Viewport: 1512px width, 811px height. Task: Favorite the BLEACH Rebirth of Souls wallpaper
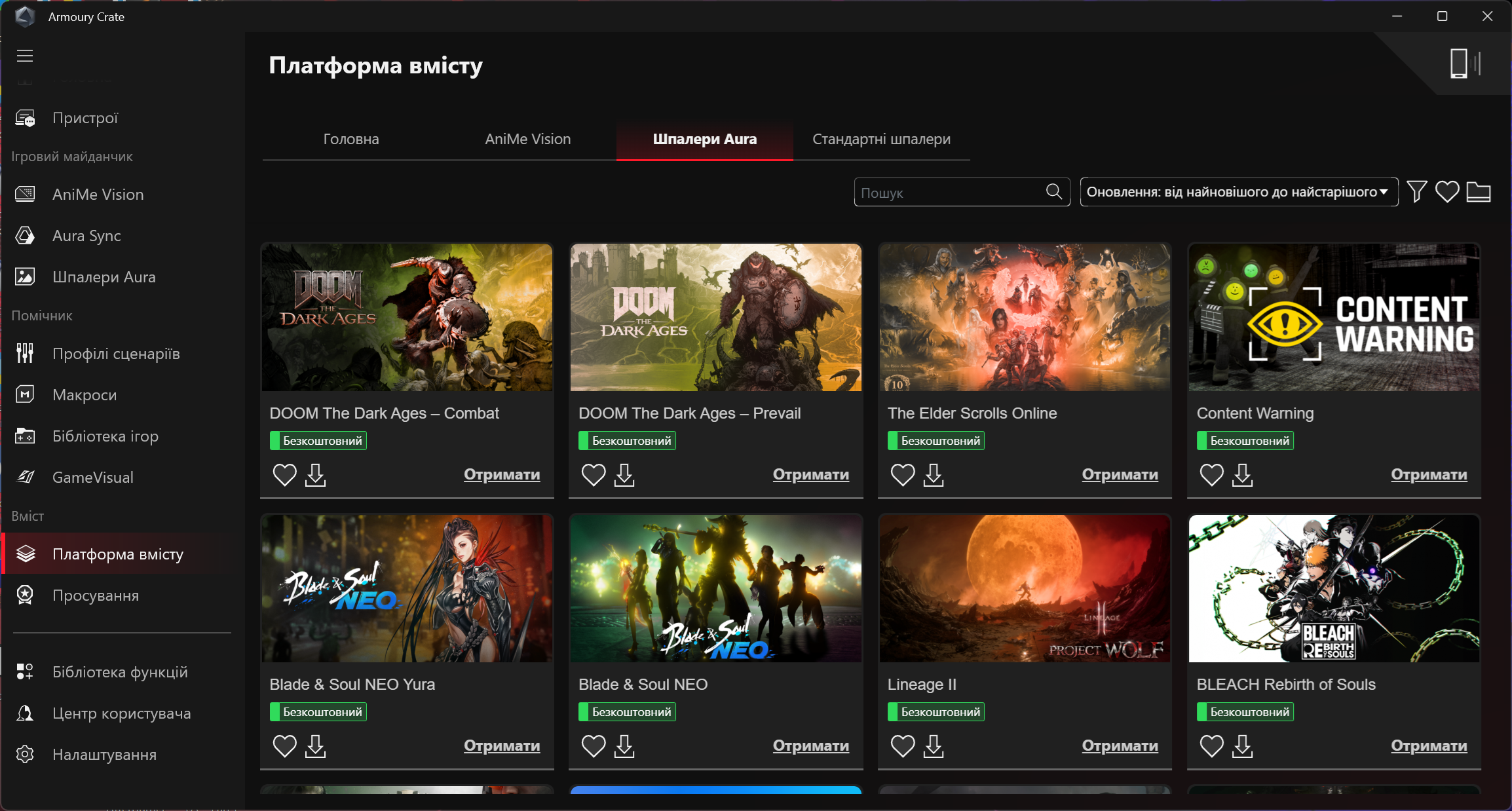click(1211, 746)
